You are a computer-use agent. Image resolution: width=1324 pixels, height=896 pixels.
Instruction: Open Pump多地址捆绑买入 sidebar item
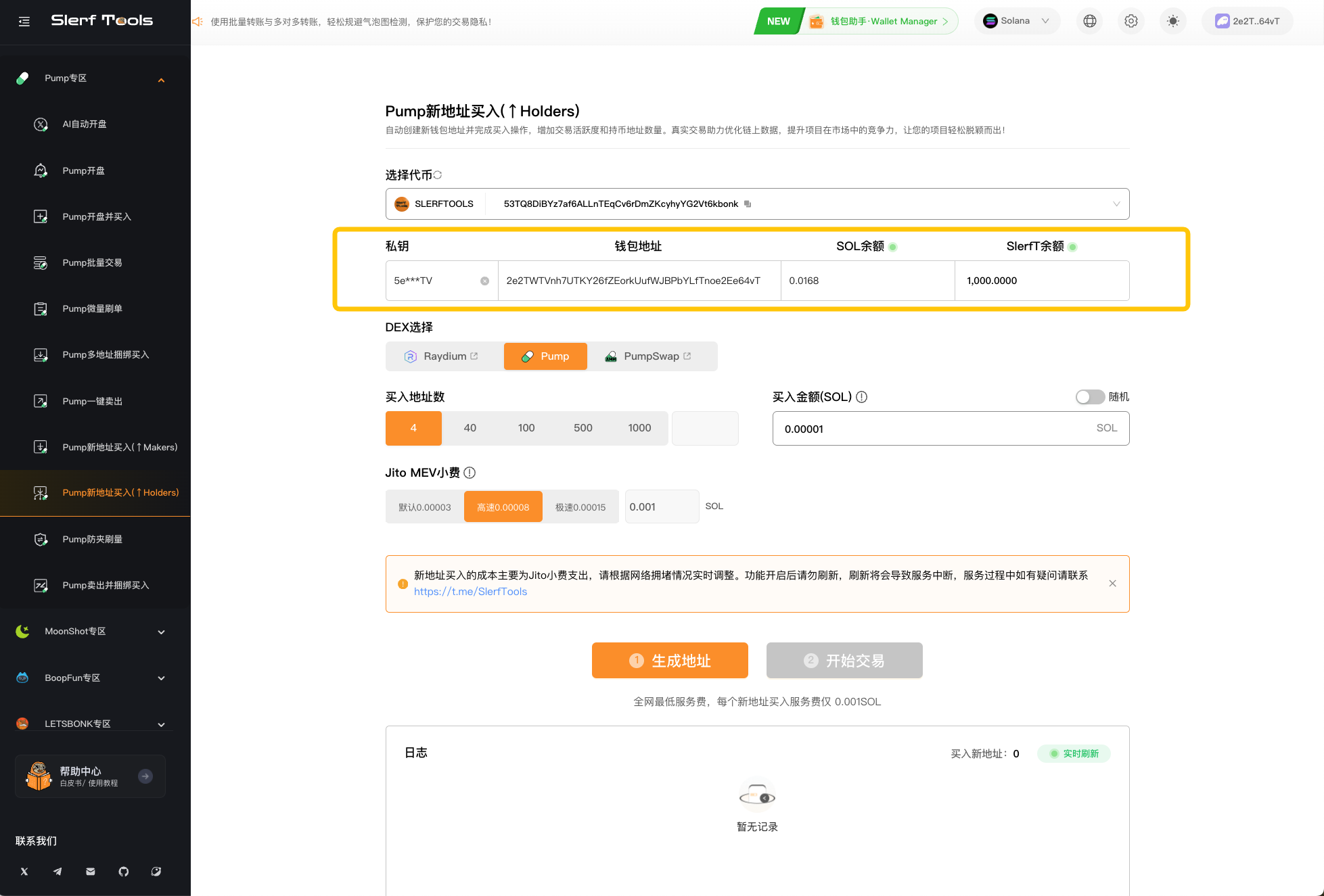95,355
